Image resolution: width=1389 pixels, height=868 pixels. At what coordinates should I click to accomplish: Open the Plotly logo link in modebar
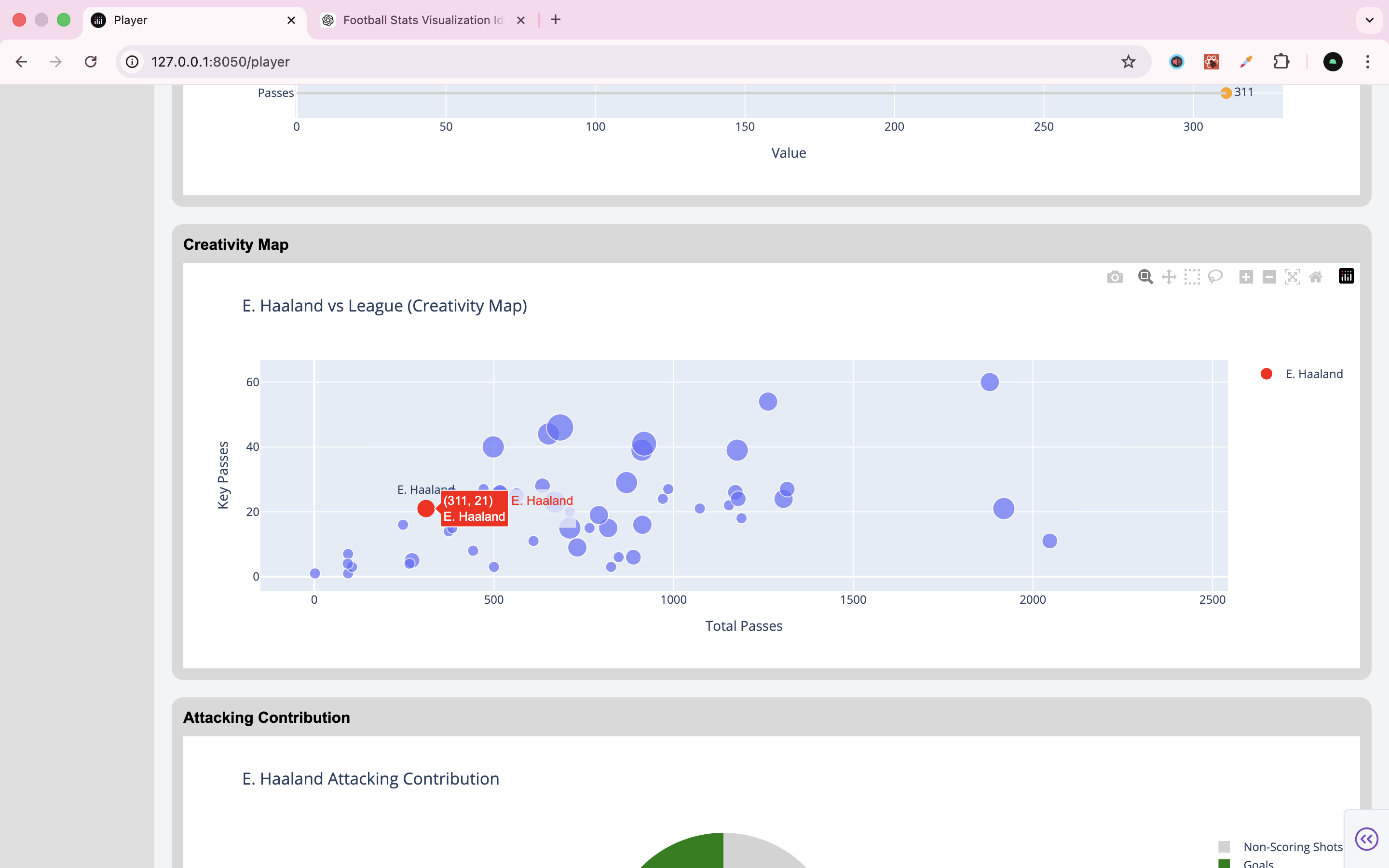point(1346,276)
